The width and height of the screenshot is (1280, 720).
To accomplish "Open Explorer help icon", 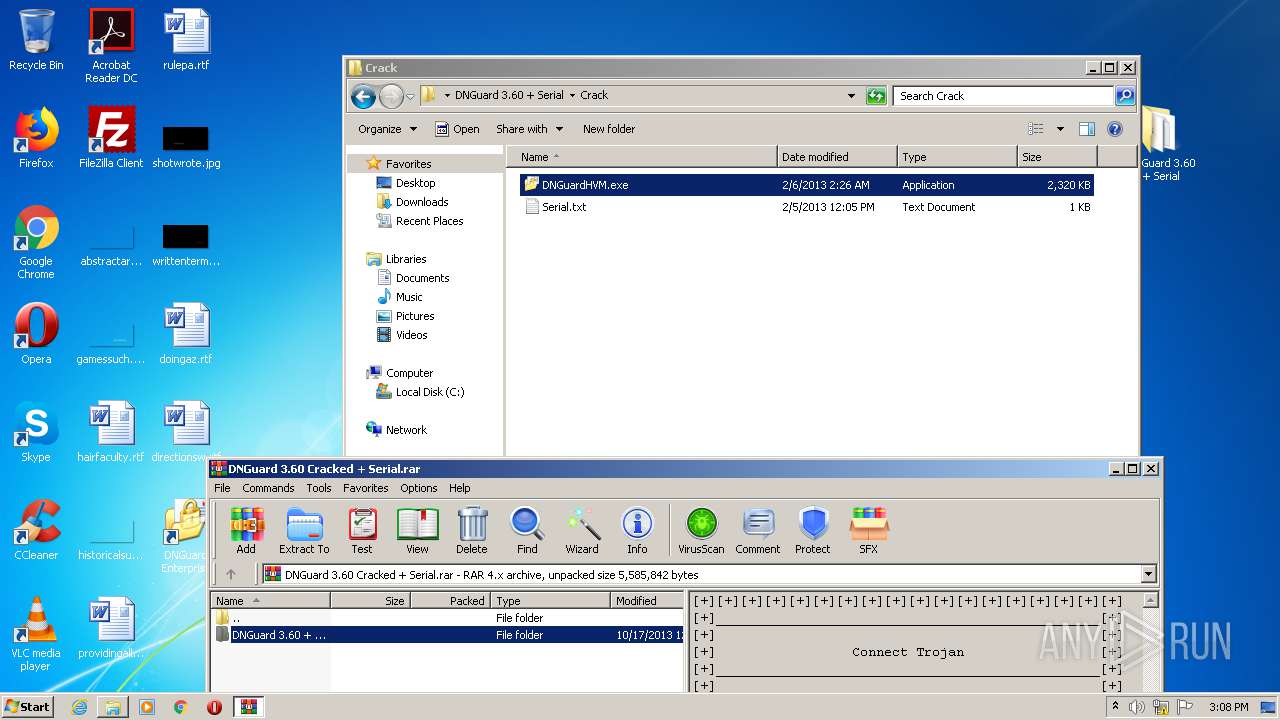I will pyautogui.click(x=1115, y=129).
